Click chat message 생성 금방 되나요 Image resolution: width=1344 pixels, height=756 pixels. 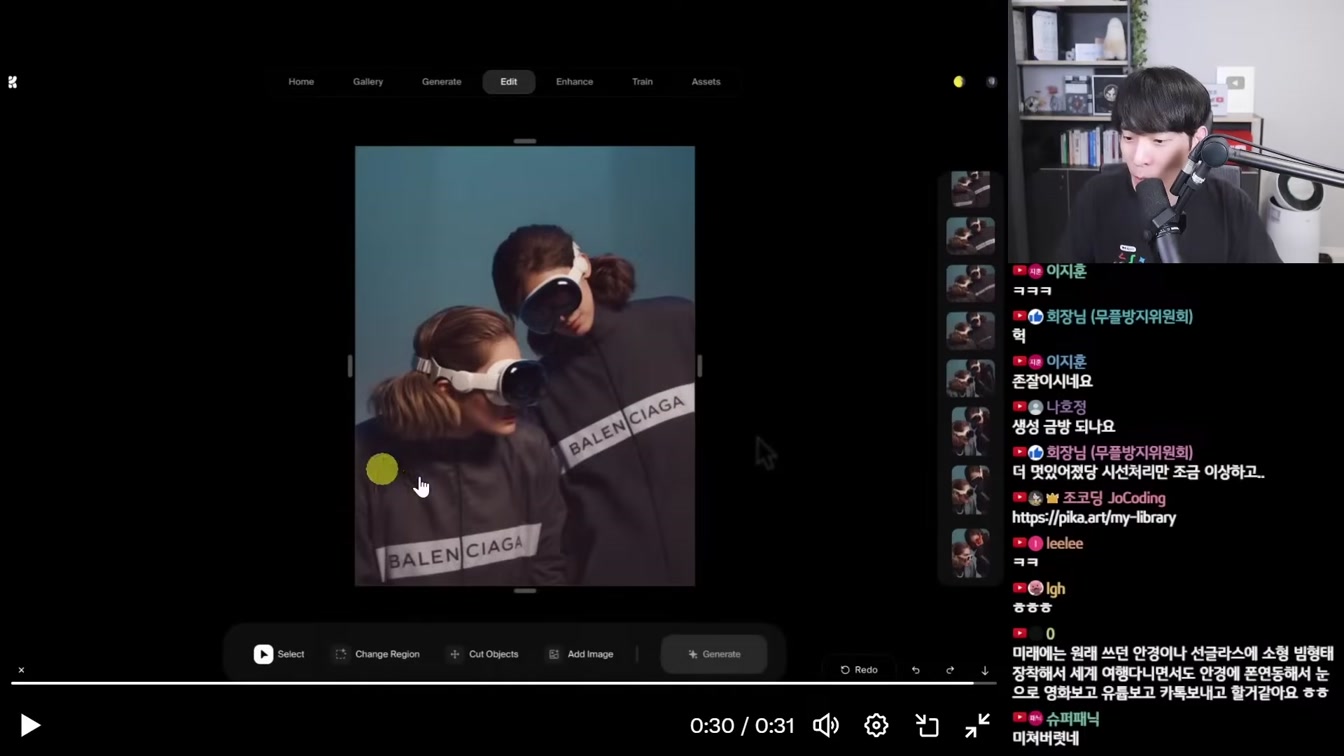coord(1063,427)
